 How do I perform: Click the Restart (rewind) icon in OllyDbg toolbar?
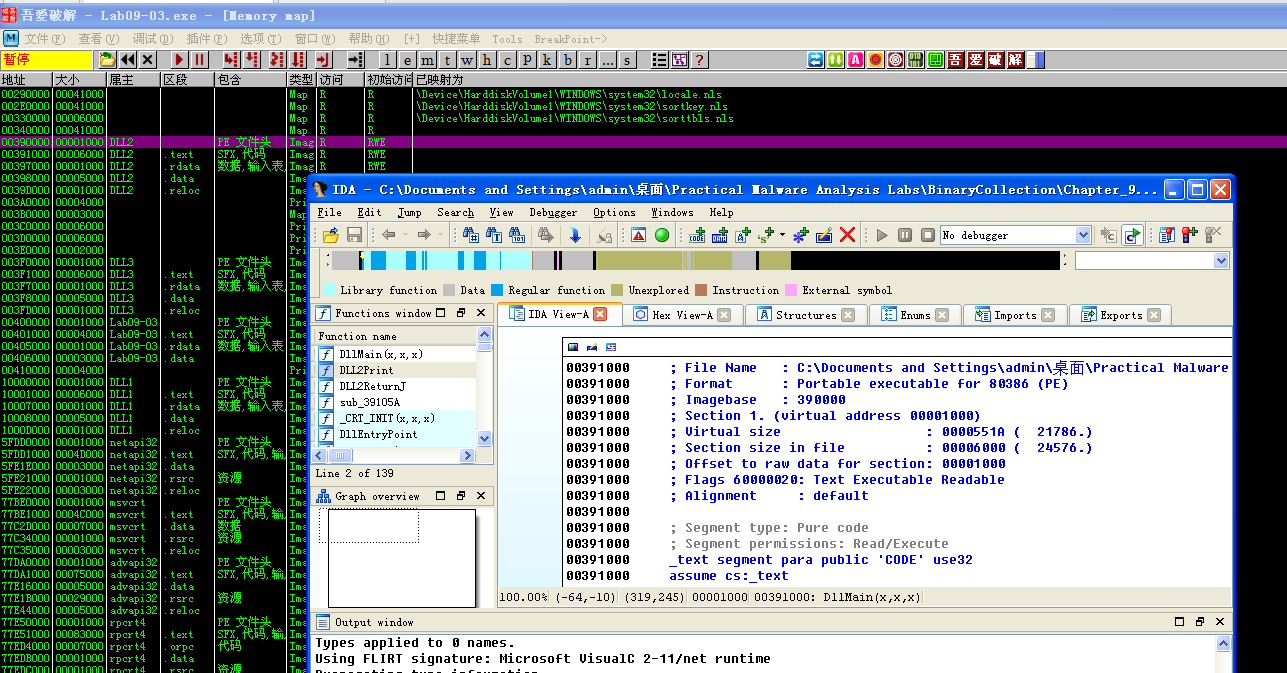[x=128, y=60]
